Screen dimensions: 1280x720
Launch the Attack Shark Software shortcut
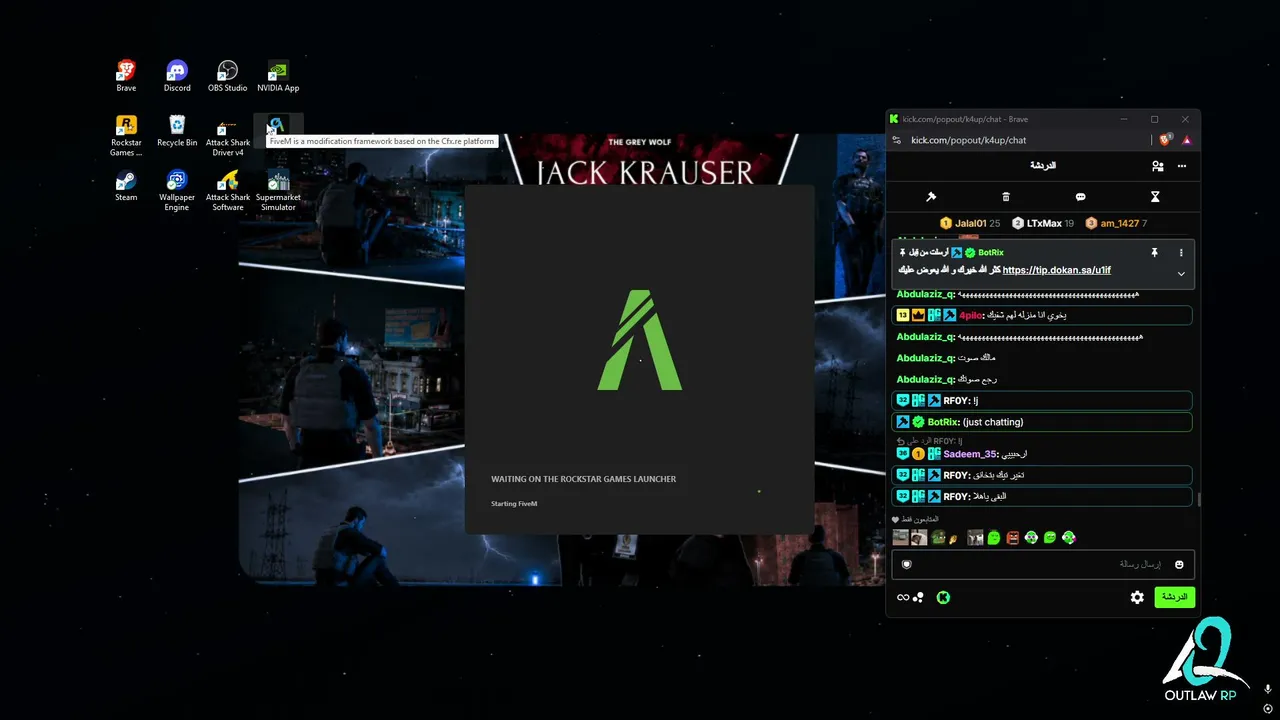click(228, 190)
